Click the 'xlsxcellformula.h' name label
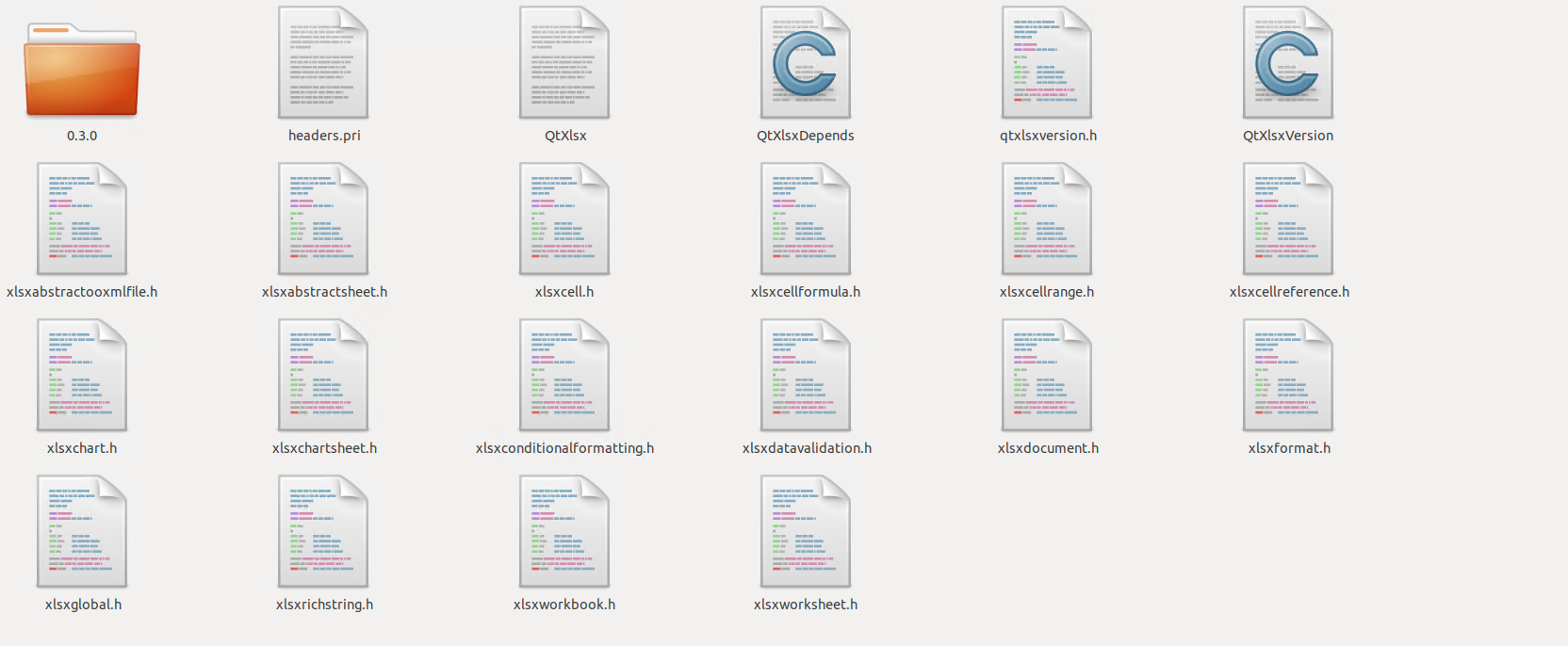The width and height of the screenshot is (1568, 646). click(806, 292)
